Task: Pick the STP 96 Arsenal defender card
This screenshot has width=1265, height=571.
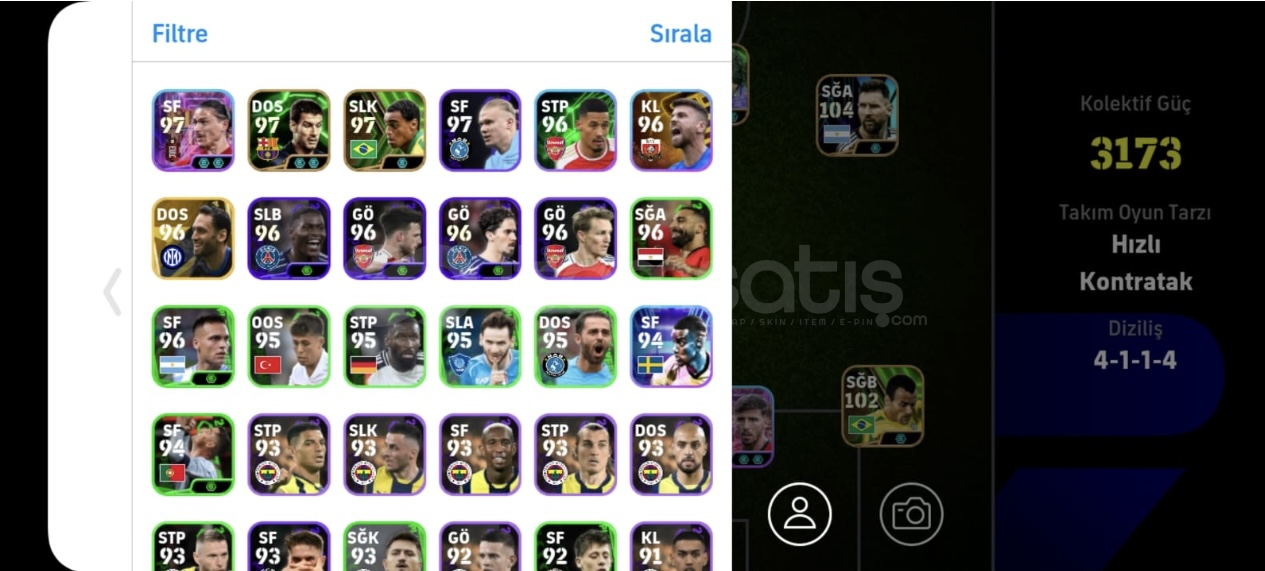Action: (x=575, y=130)
